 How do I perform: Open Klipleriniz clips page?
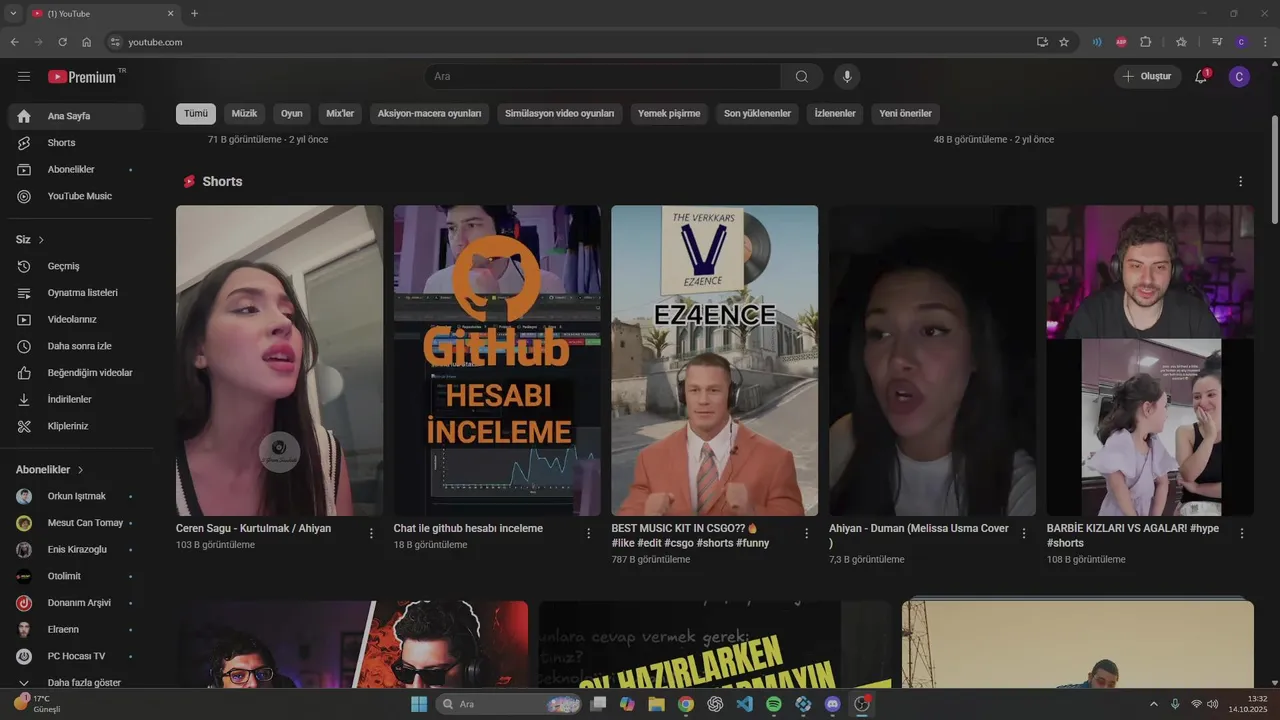(x=77, y=426)
